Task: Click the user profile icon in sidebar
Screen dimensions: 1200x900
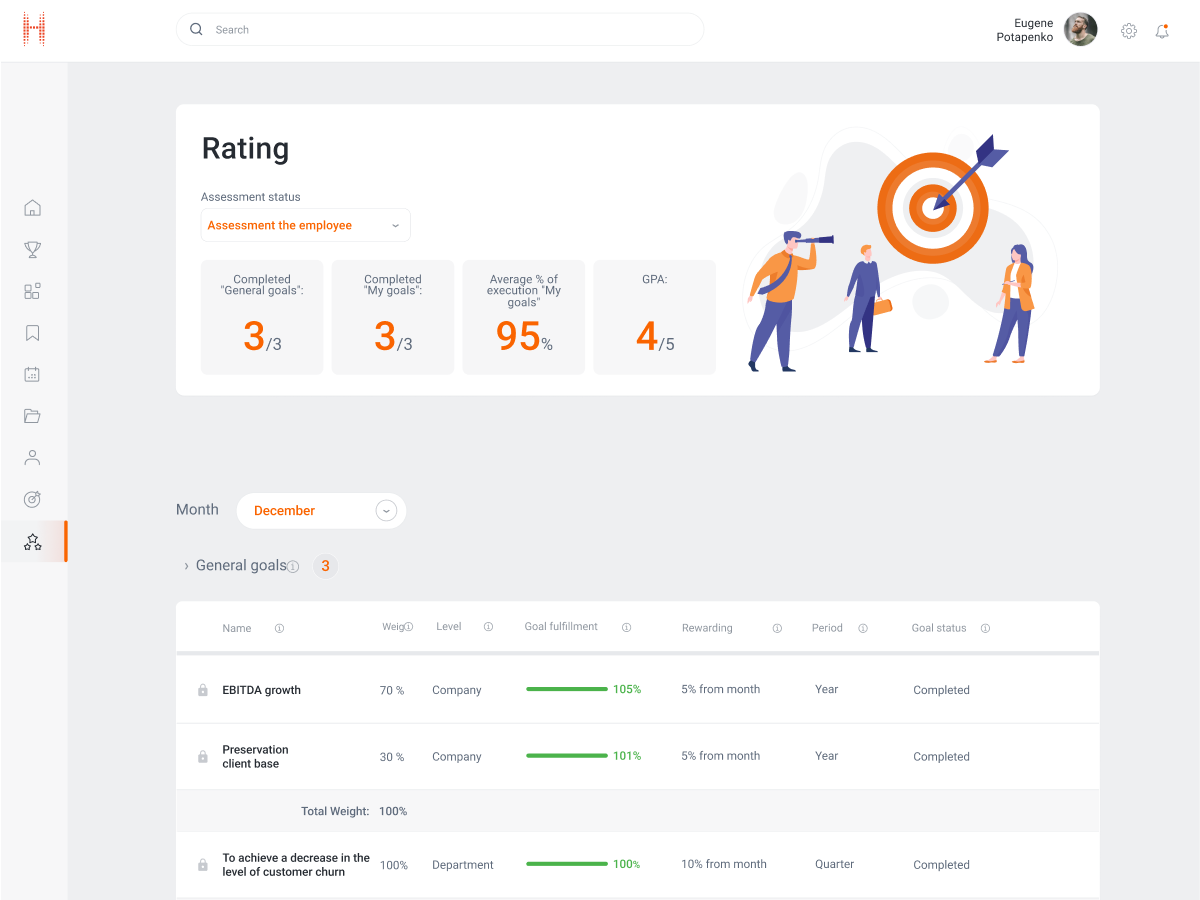Action: [32, 458]
